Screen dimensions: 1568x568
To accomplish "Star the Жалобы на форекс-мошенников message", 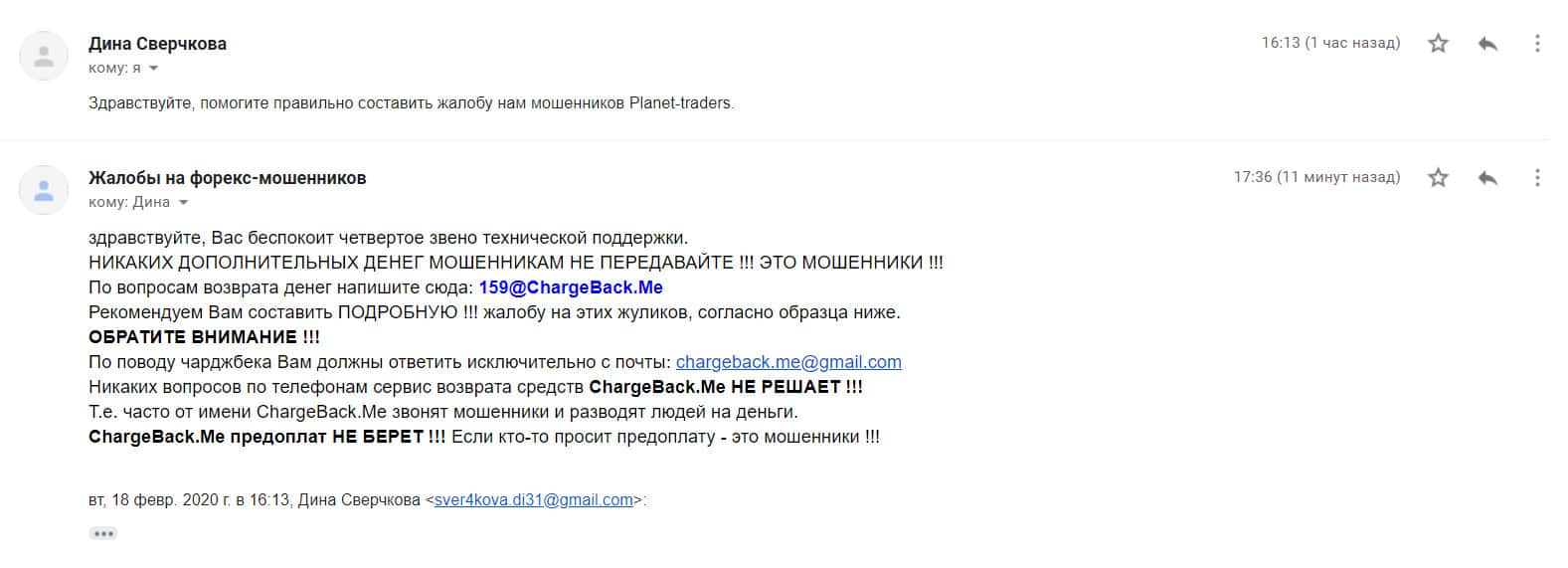I will (1438, 177).
